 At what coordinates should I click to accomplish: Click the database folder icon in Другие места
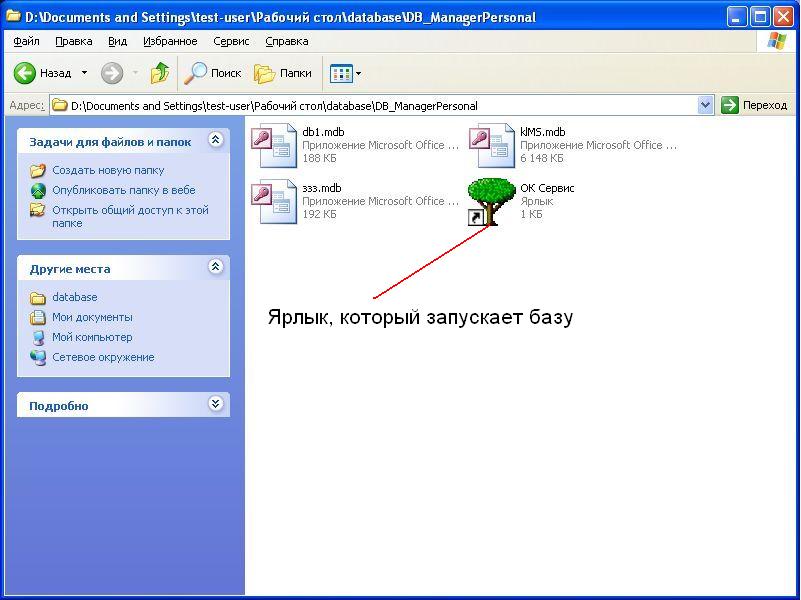(38, 298)
